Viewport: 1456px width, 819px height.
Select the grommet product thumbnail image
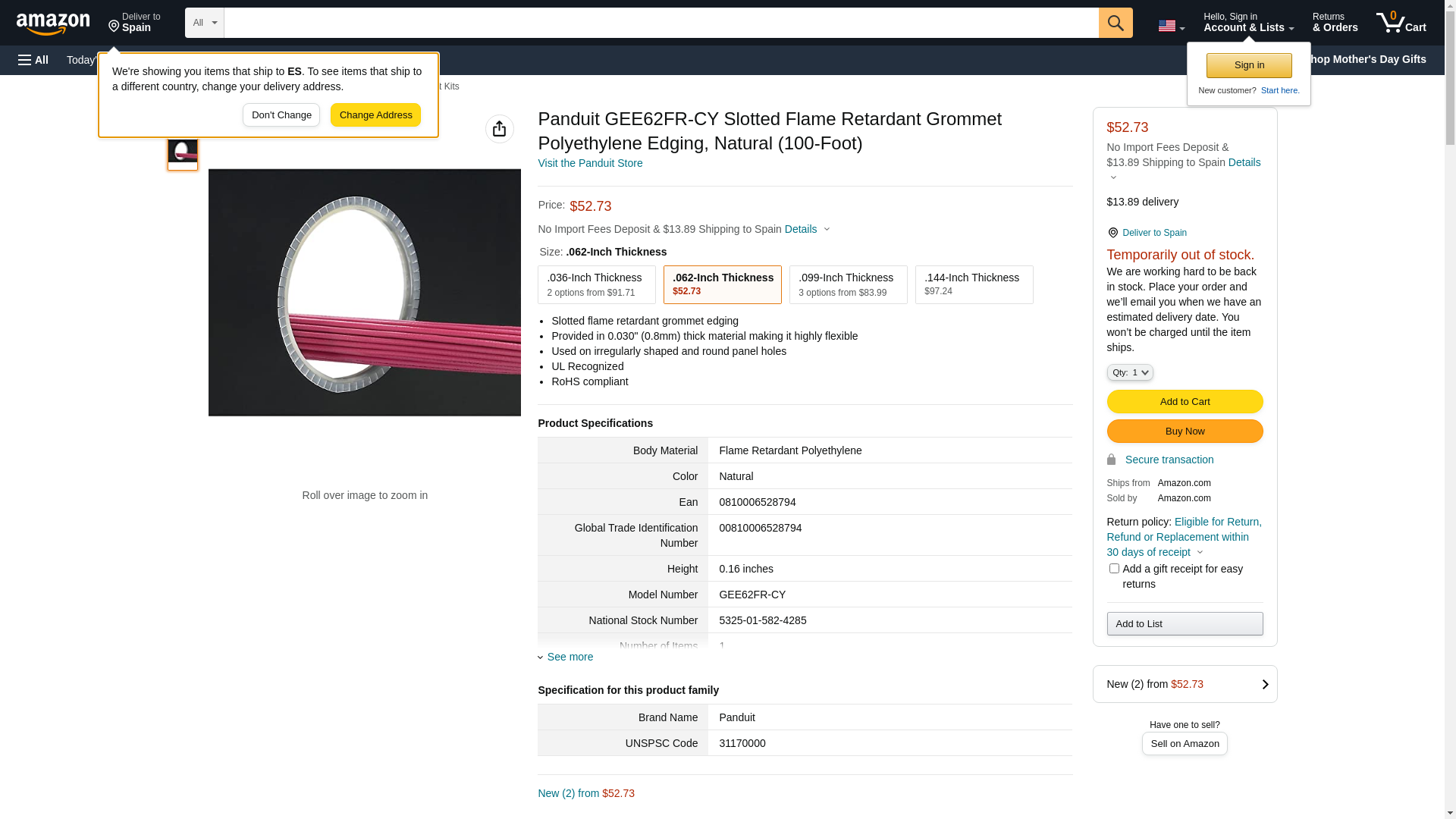pyautogui.click(x=183, y=153)
